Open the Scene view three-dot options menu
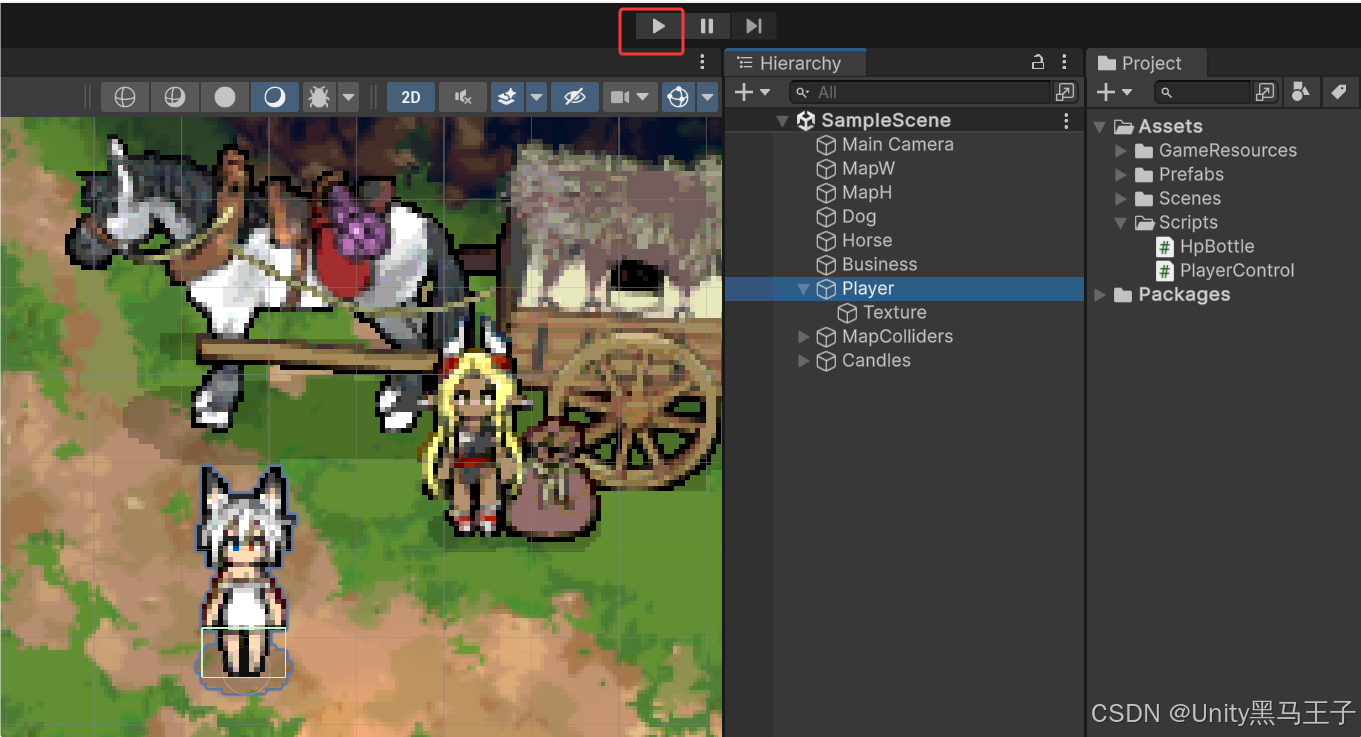The image size is (1361, 737). tap(702, 62)
